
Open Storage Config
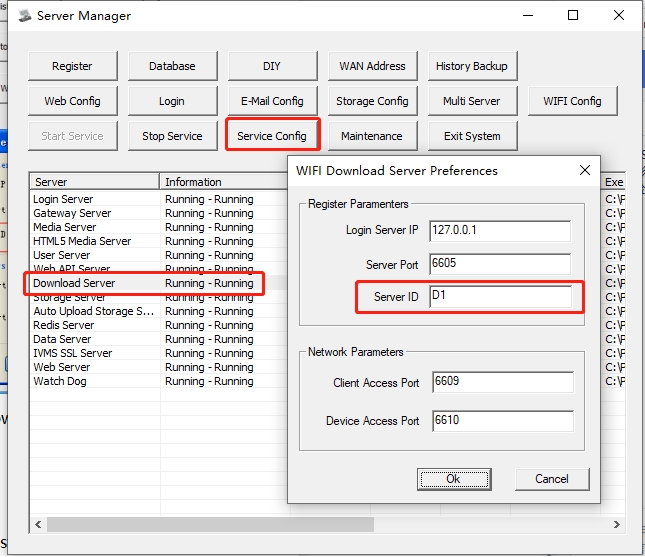(x=372, y=101)
